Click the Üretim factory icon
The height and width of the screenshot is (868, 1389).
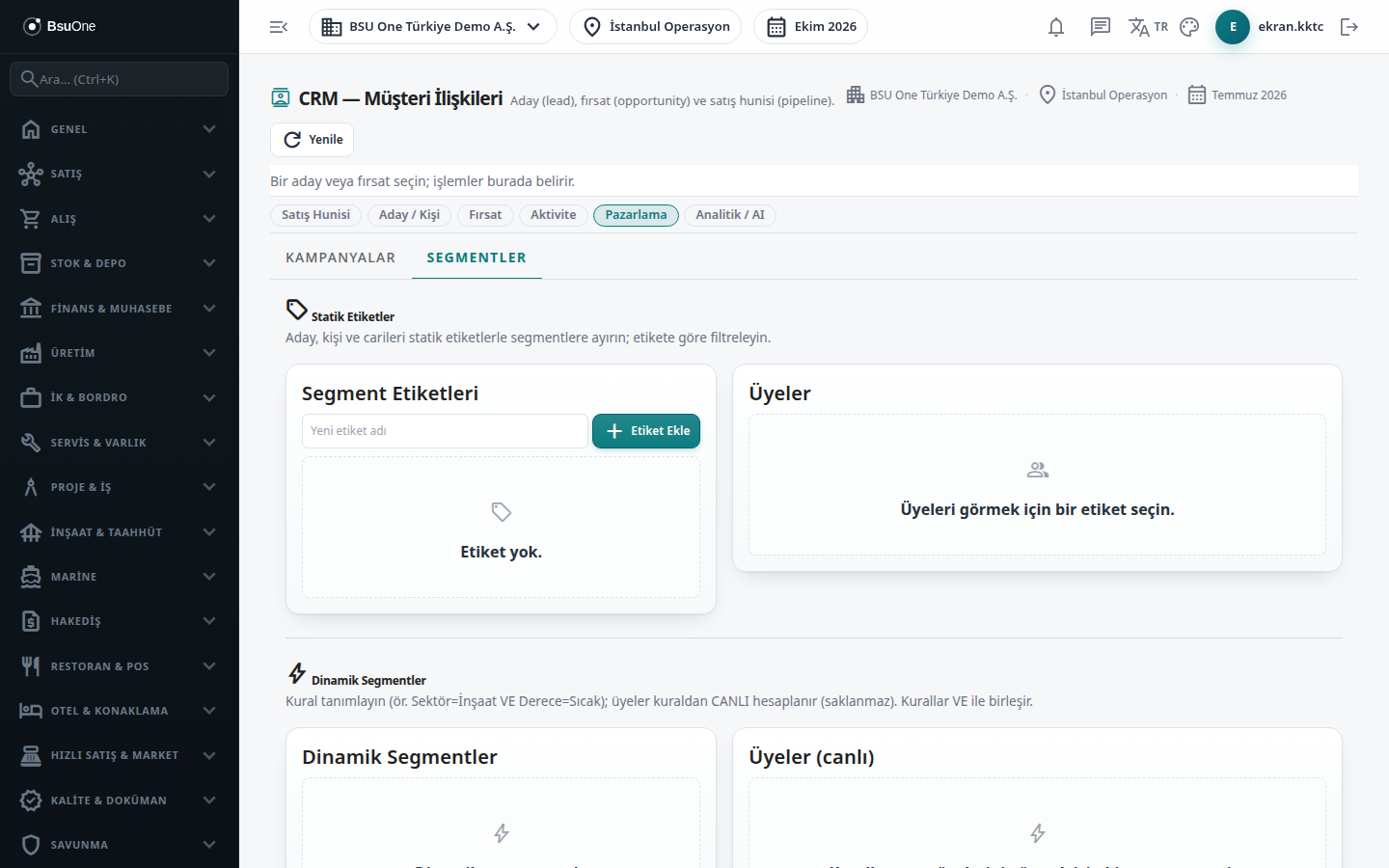pos(31,353)
